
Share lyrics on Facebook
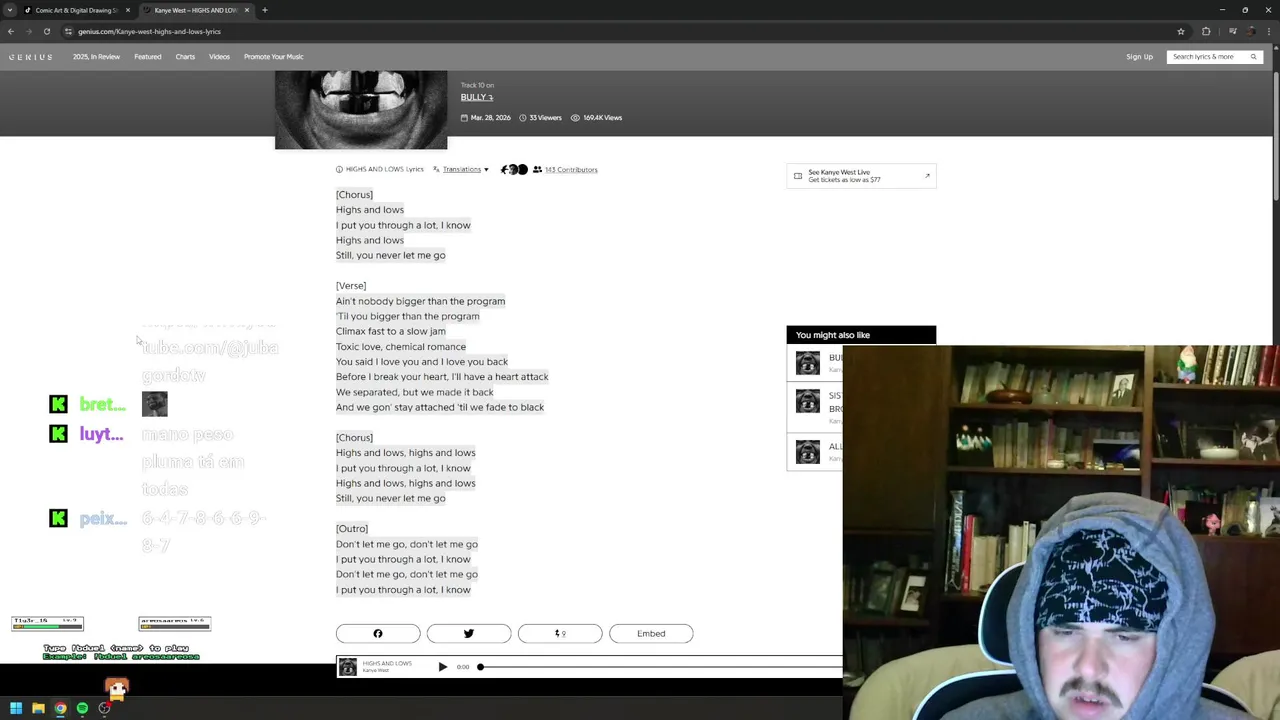[x=378, y=633]
